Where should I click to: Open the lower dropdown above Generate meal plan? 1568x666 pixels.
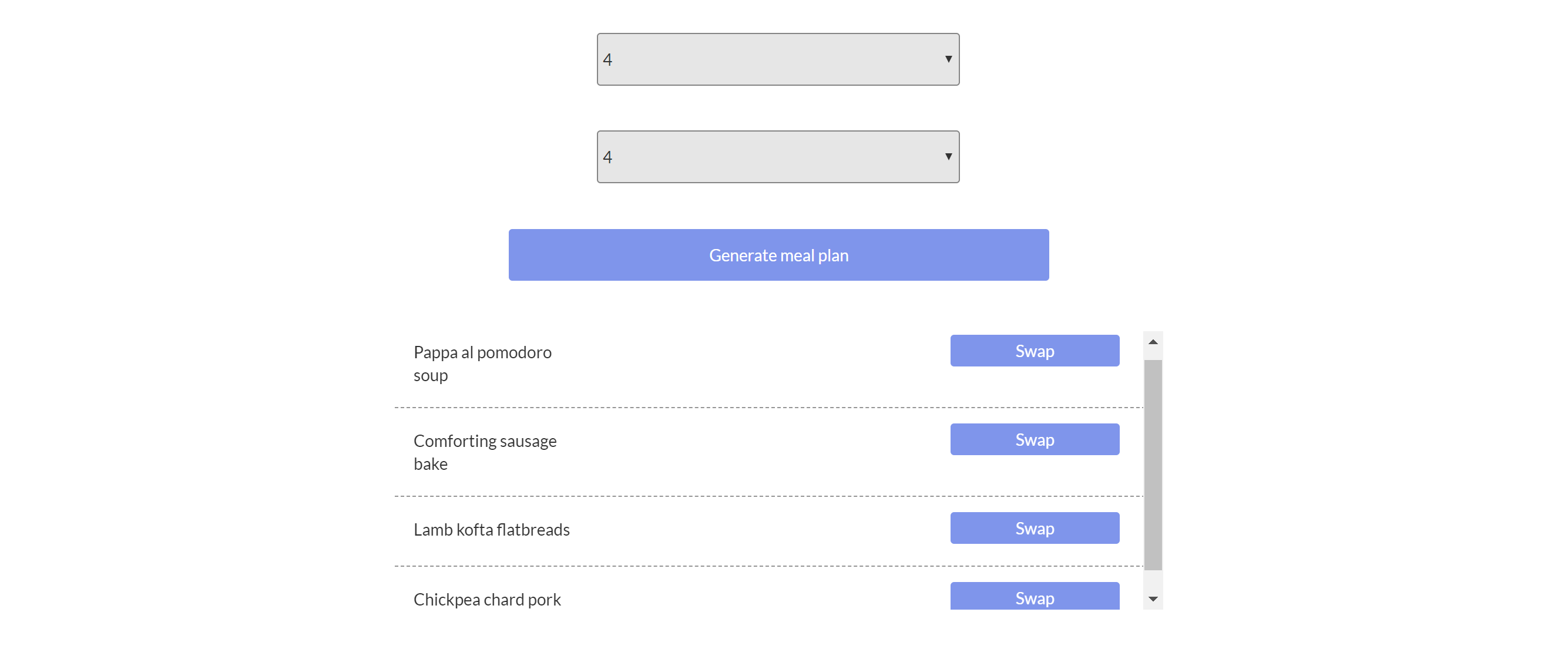(x=777, y=156)
